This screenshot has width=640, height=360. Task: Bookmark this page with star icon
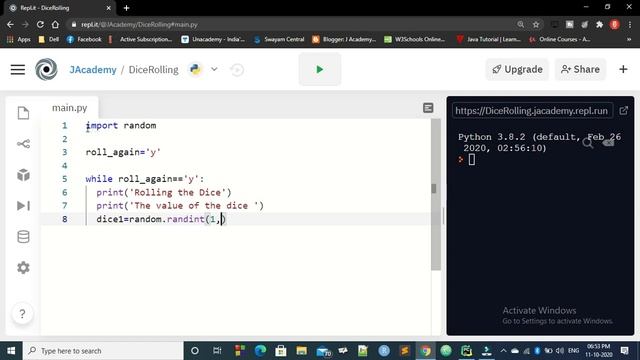pyautogui.click(x=536, y=24)
